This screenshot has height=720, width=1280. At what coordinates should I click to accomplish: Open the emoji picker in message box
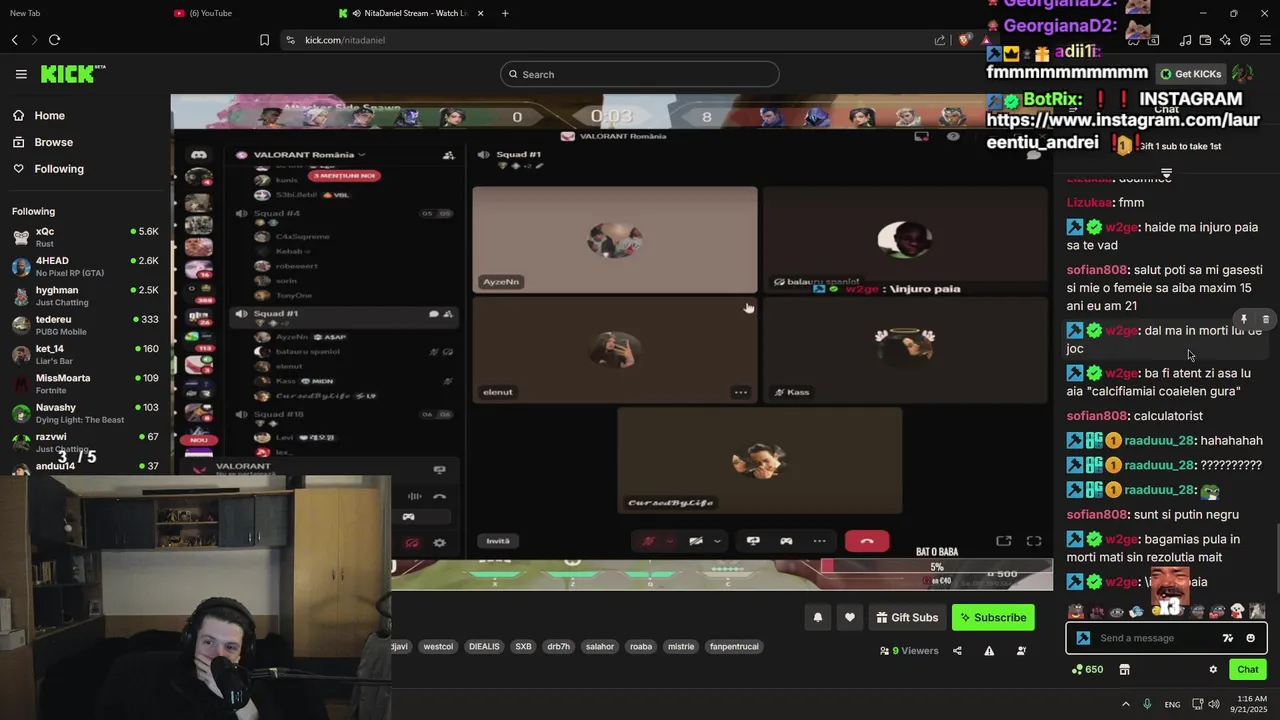(1250, 638)
